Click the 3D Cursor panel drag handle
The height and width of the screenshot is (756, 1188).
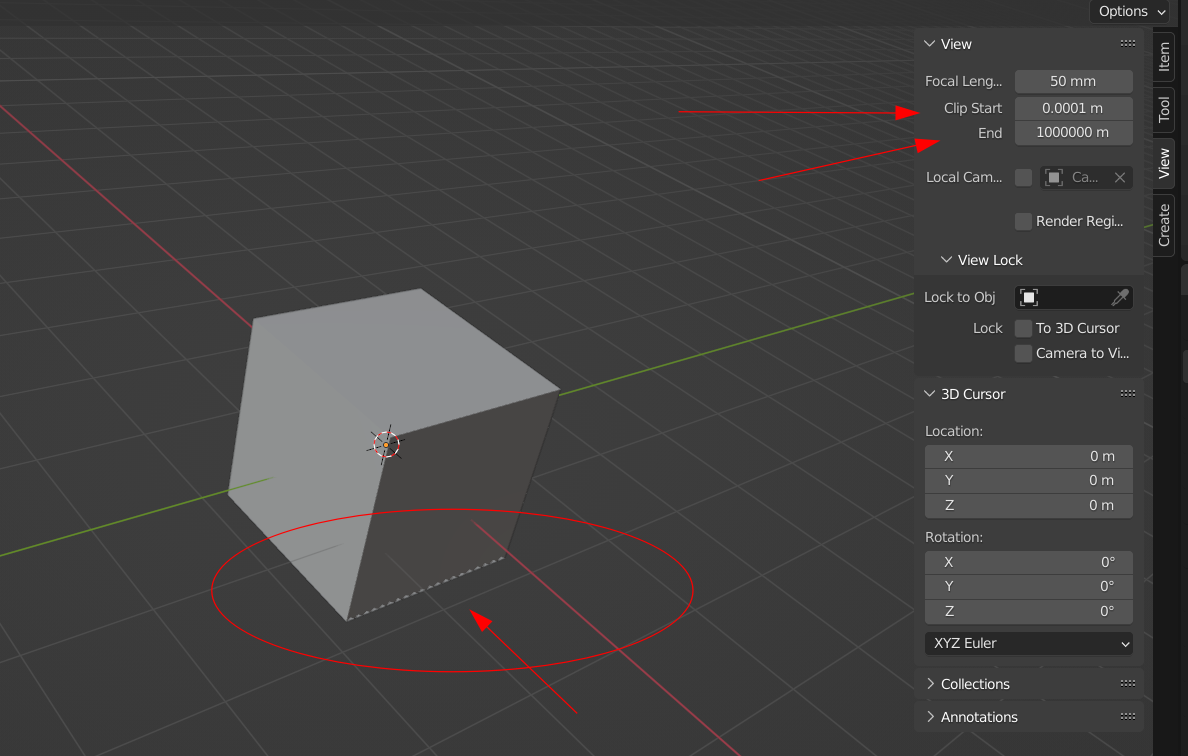pos(1127,394)
